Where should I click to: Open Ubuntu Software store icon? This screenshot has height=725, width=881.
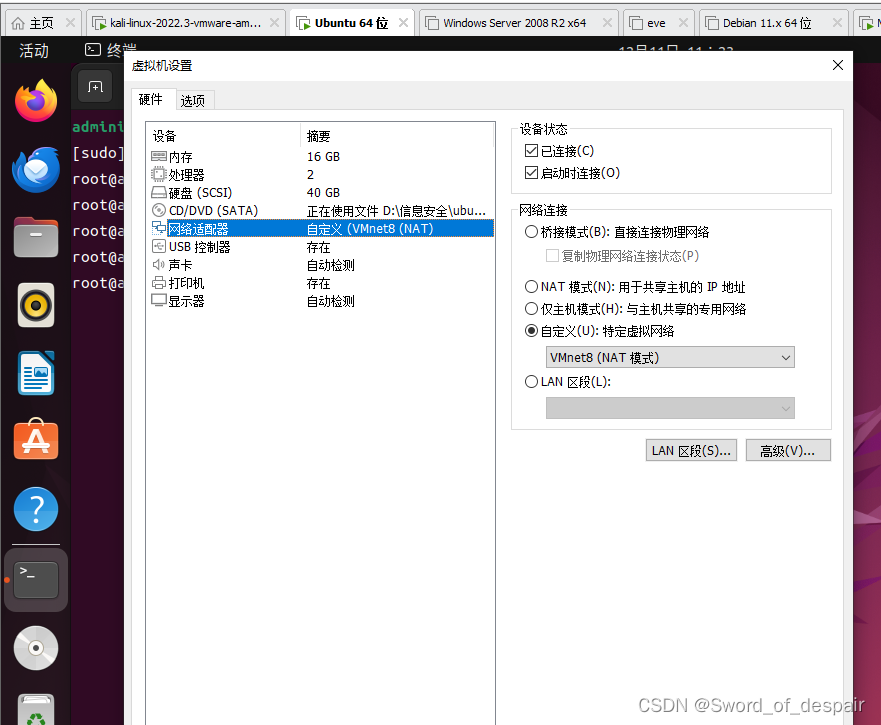[36, 441]
